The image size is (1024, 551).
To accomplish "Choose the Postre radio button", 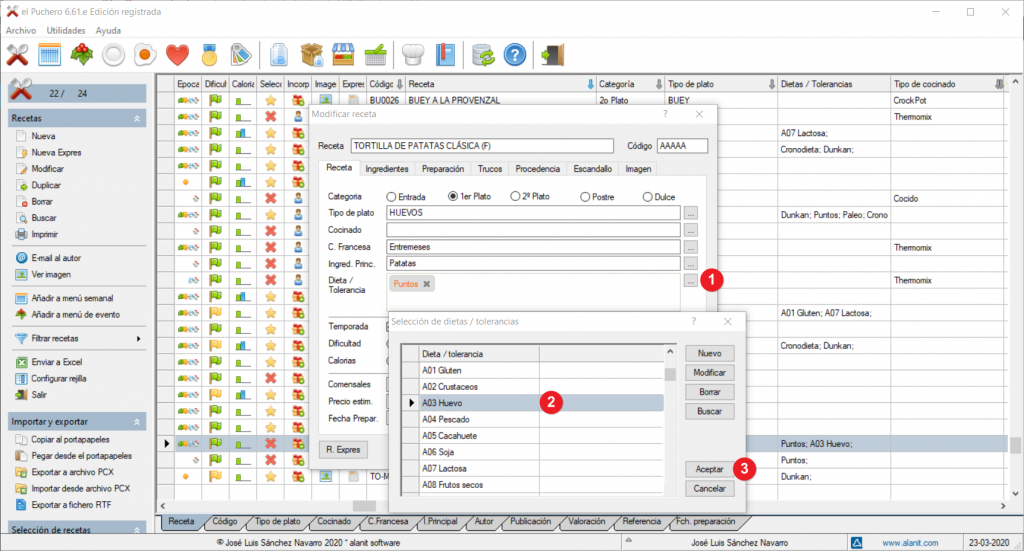I will [585, 197].
